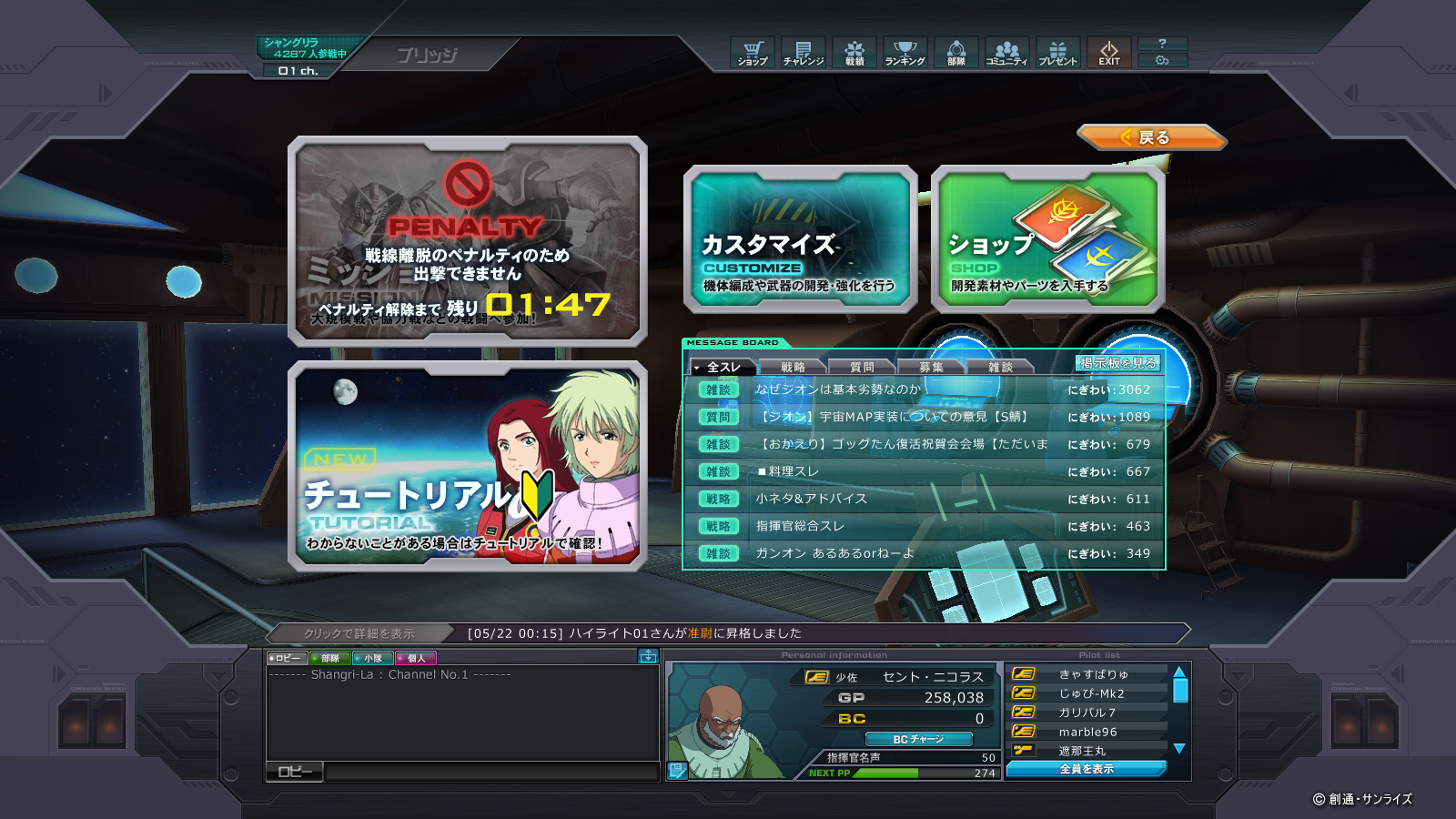Switch to the 募集 message board tab
This screenshot has height=819, width=1456.
pos(931,367)
